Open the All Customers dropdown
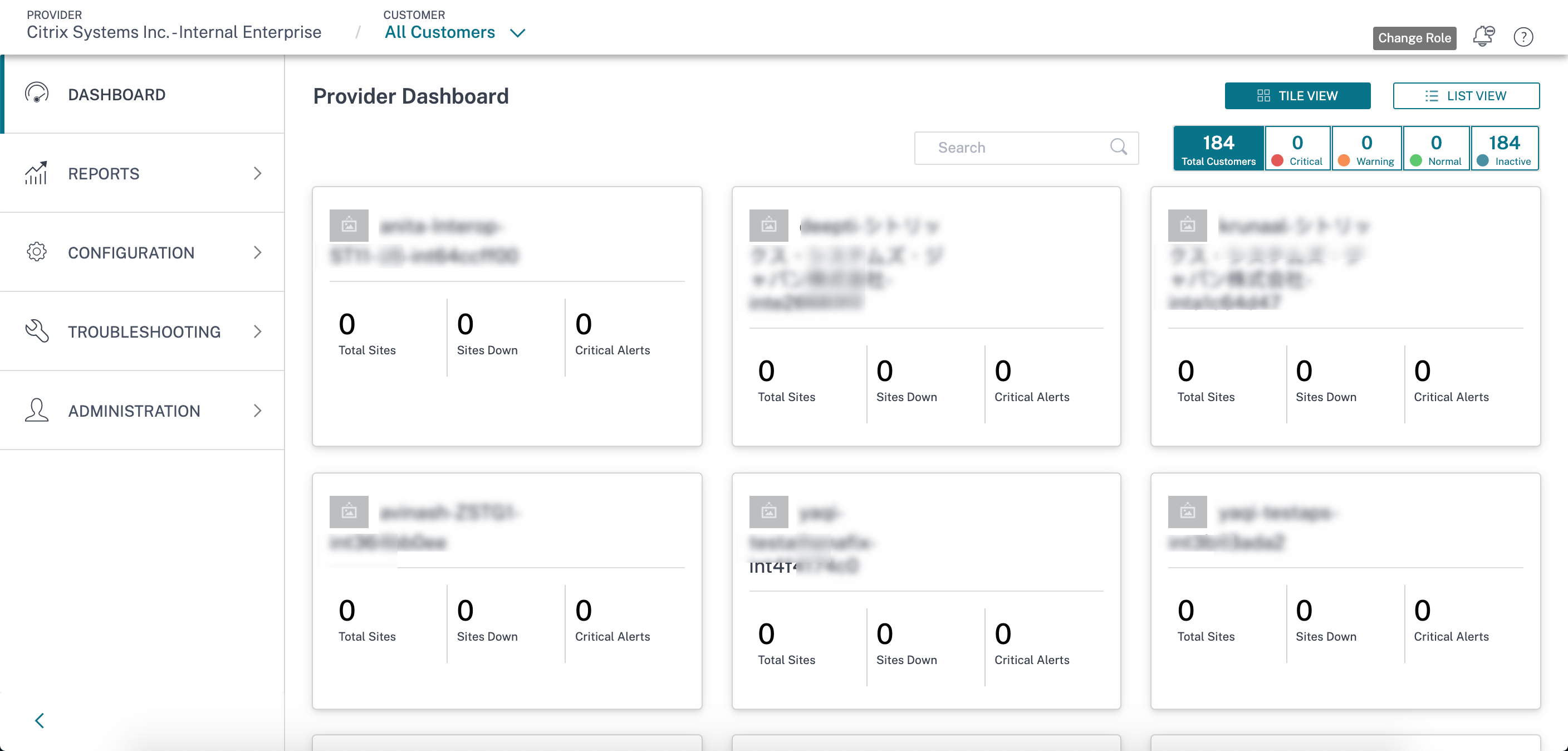Viewport: 1568px width, 751px height. tap(454, 32)
